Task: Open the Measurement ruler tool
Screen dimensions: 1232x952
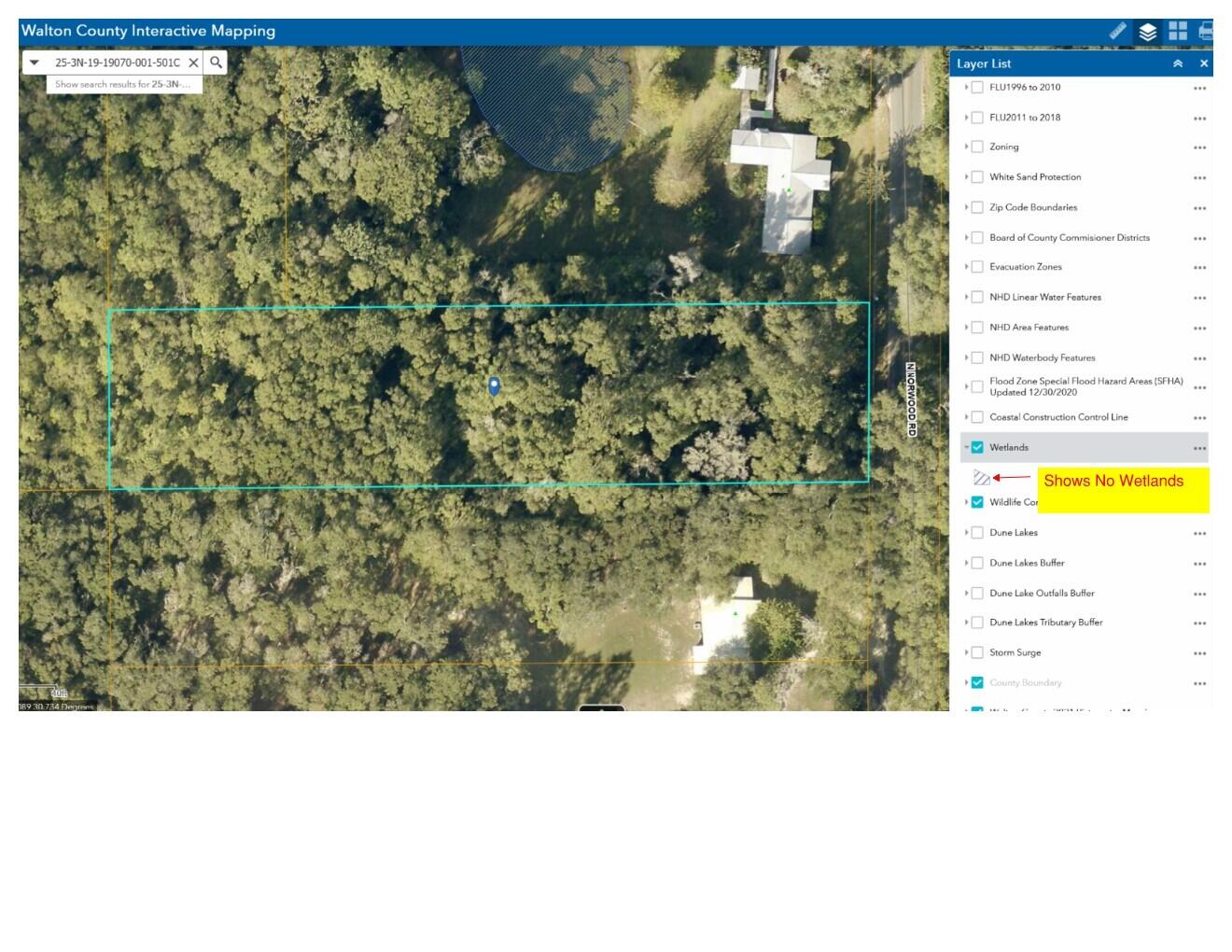Action: tap(1117, 31)
